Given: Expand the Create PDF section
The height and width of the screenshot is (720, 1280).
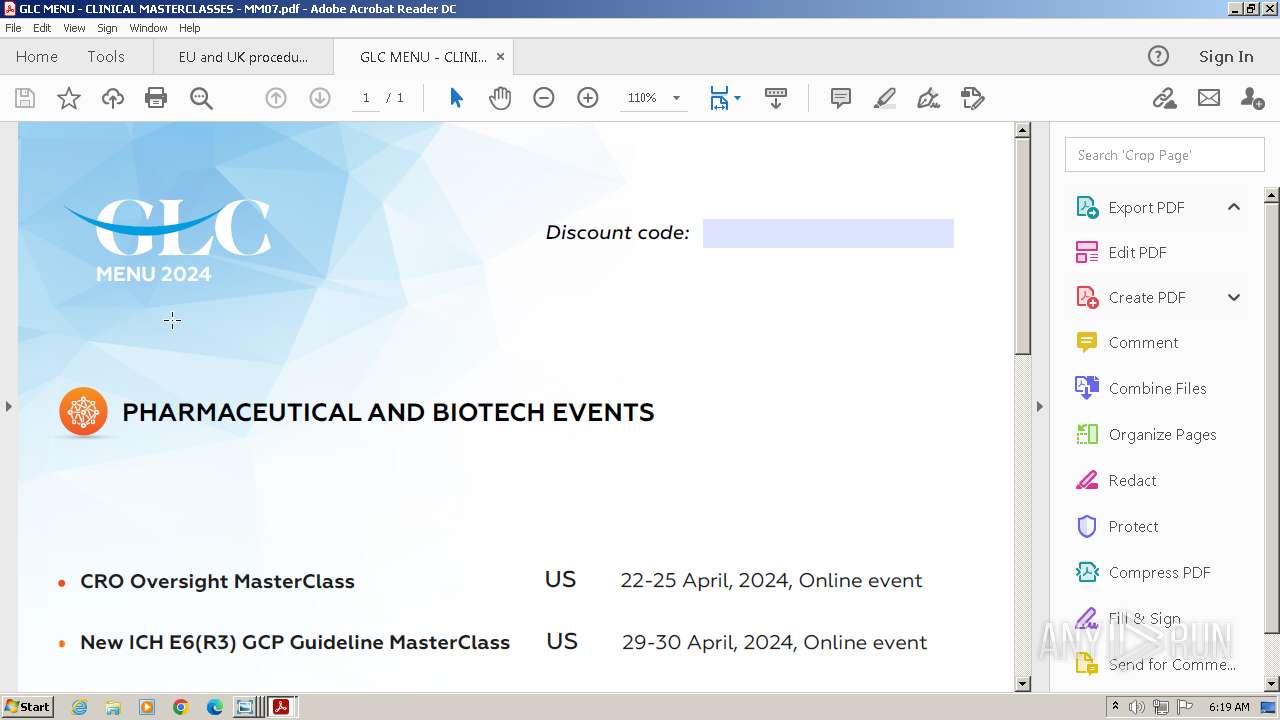Looking at the screenshot, I should pyautogui.click(x=1234, y=297).
